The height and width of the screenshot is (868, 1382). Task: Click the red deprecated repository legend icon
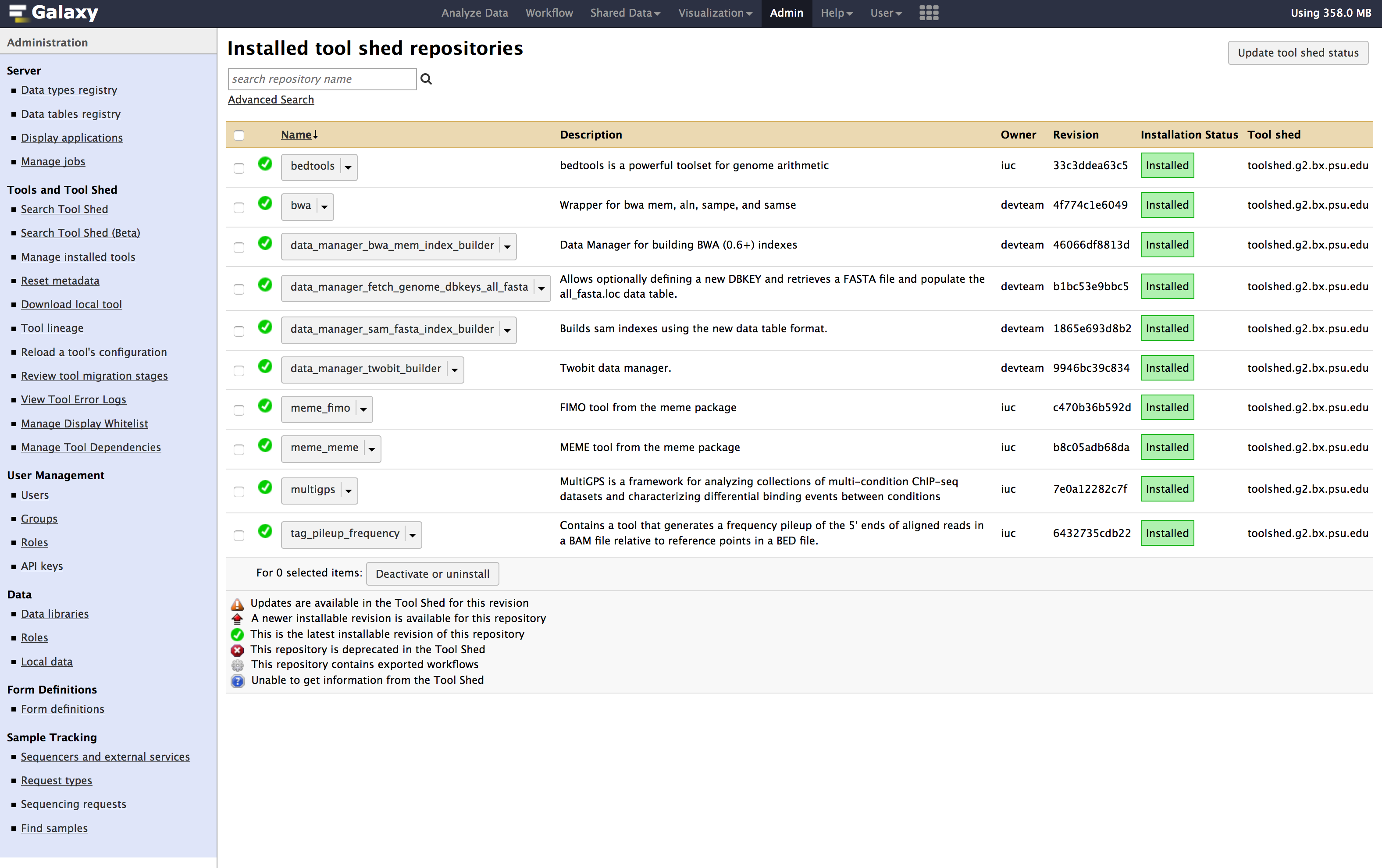tap(237, 650)
